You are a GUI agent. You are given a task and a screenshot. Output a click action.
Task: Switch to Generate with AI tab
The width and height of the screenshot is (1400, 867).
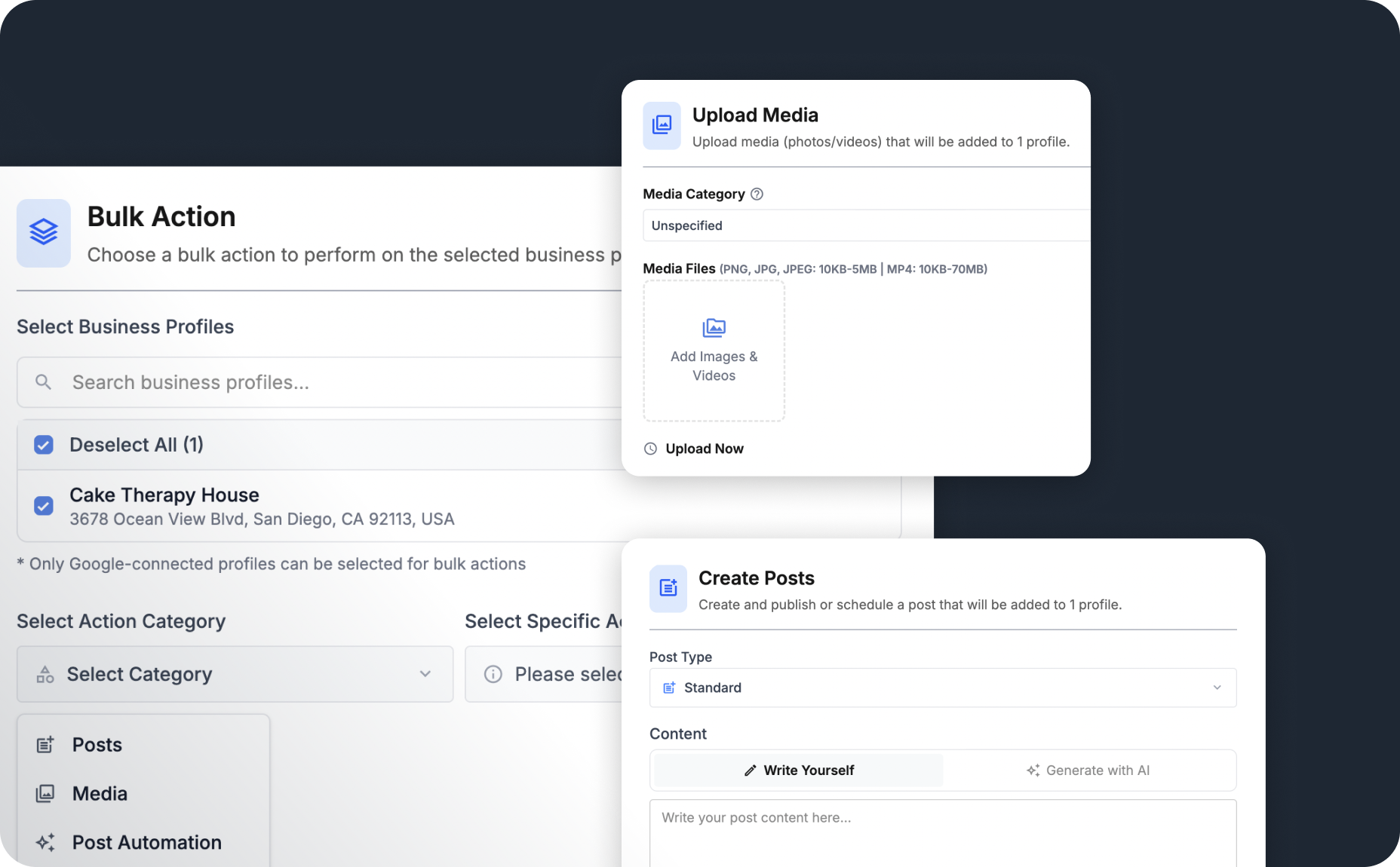1088,770
